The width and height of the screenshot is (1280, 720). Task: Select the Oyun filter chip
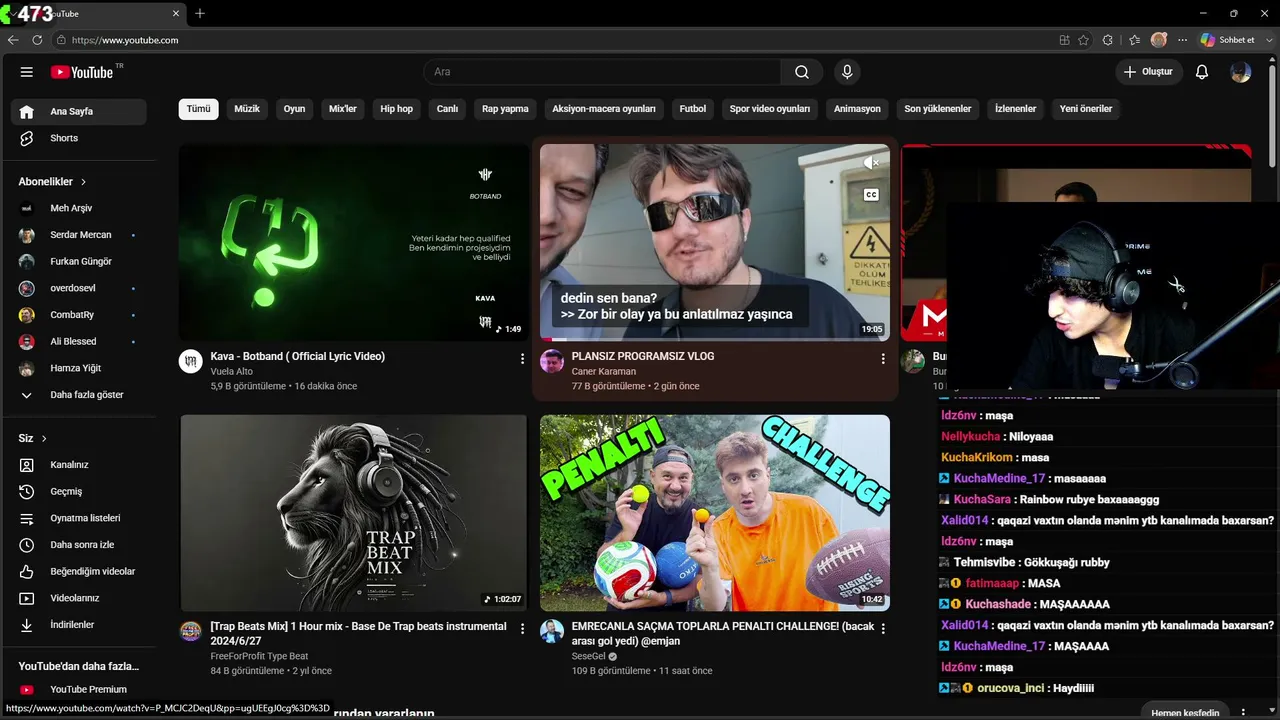294,109
